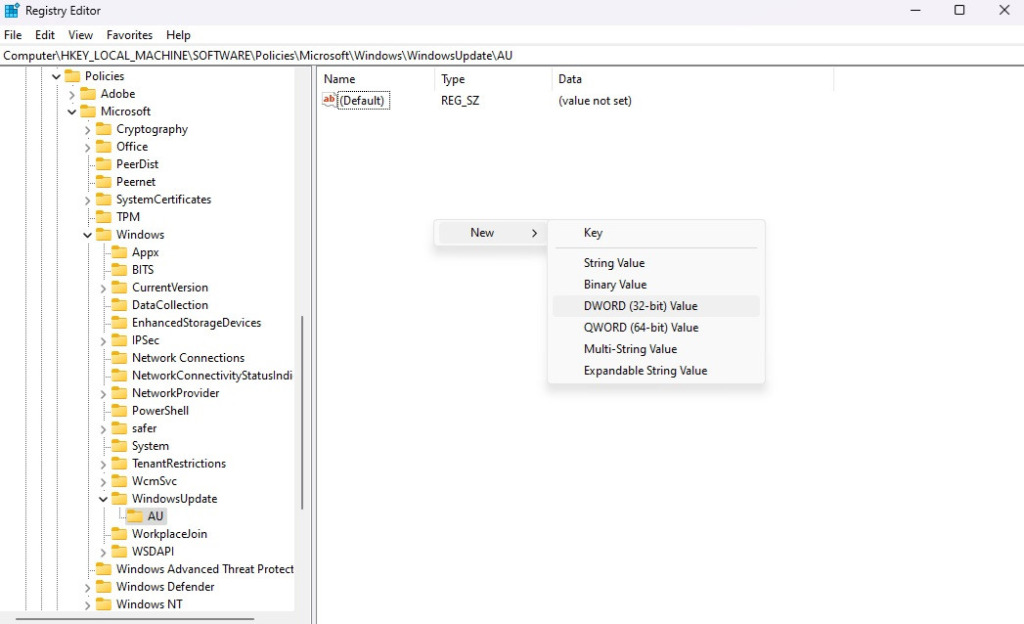This screenshot has width=1024, height=624.
Task: Click the PowerShell folder icon
Action: pos(119,411)
